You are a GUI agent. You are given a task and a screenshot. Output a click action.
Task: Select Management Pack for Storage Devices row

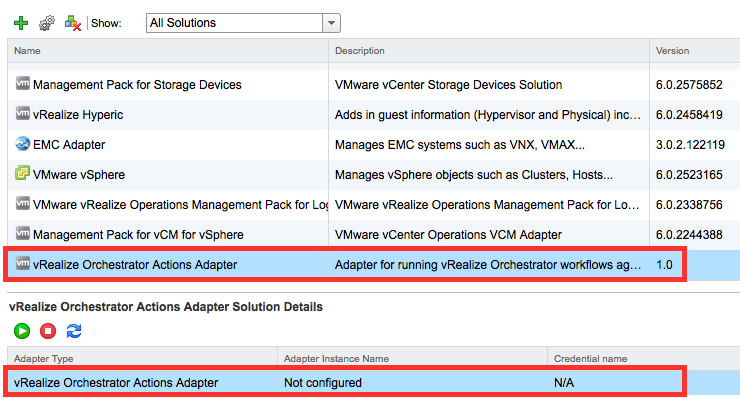(374, 85)
